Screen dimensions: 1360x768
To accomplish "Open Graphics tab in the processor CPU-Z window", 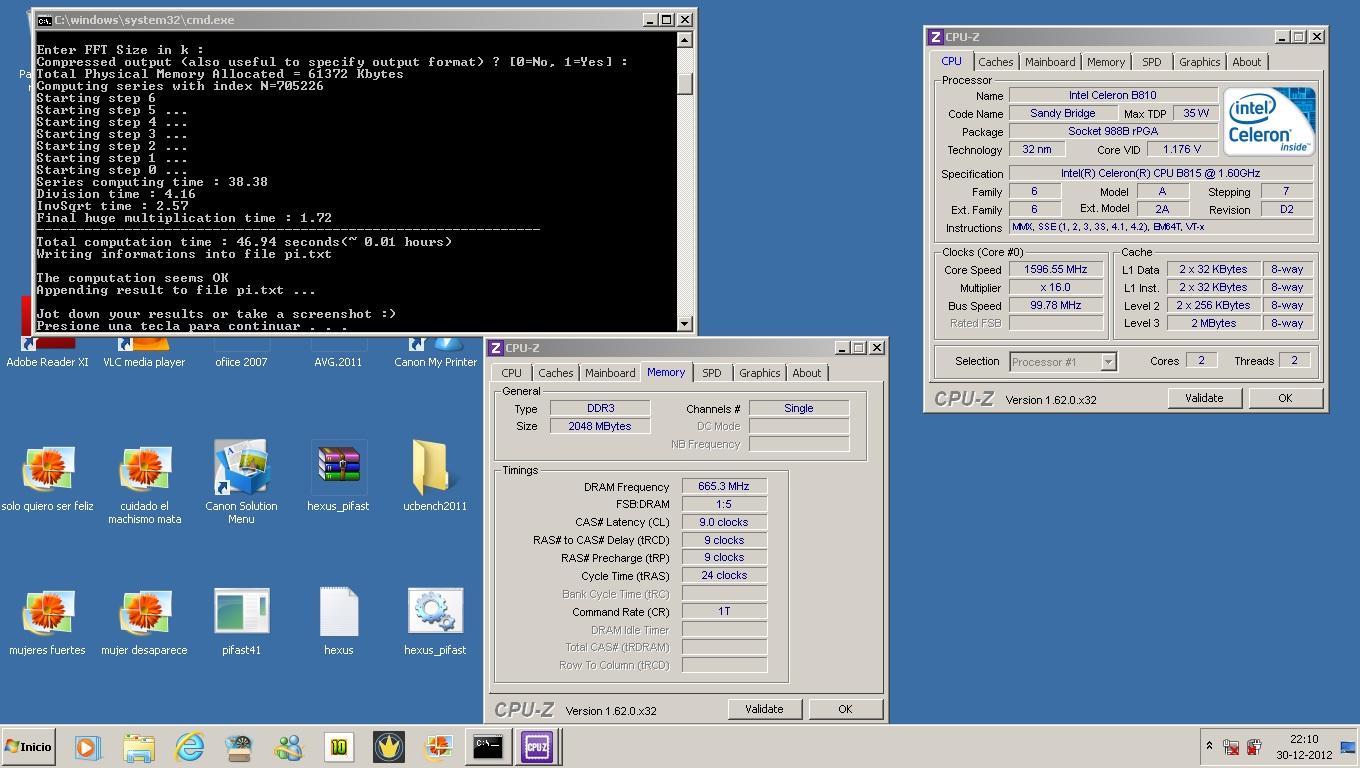I will (1199, 62).
